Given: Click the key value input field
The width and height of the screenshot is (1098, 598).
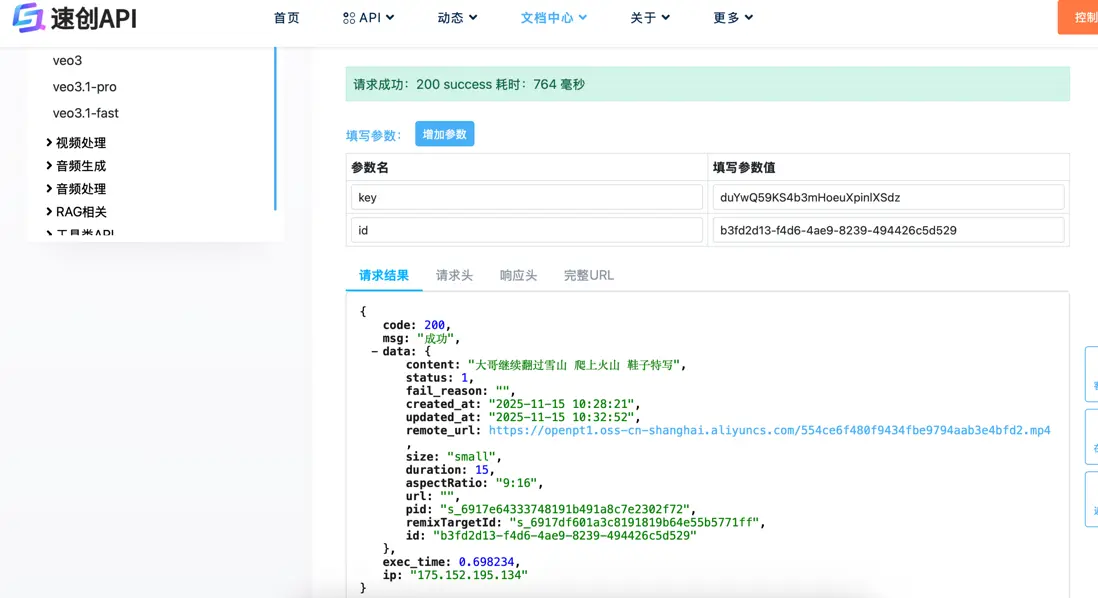Looking at the screenshot, I should click(889, 197).
